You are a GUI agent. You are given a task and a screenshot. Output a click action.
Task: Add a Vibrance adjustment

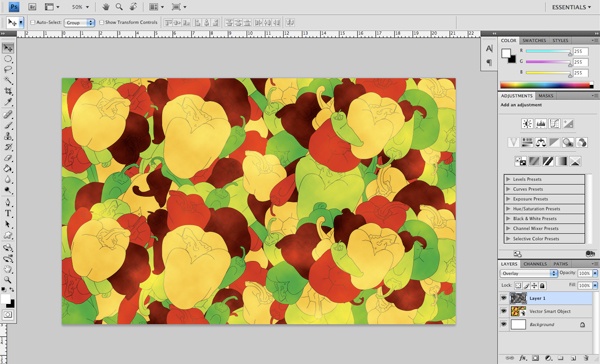coord(513,142)
